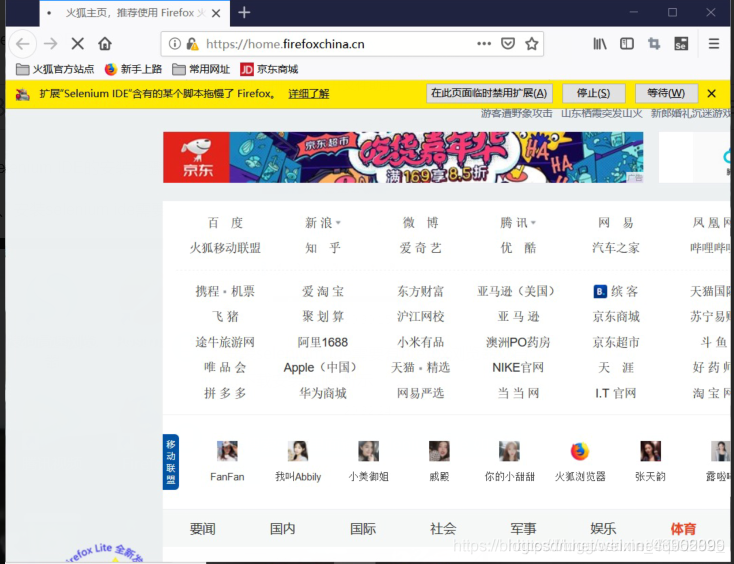Open FanFan profile avatar
Image resolution: width=734 pixels, height=564 pixels.
pos(227,451)
